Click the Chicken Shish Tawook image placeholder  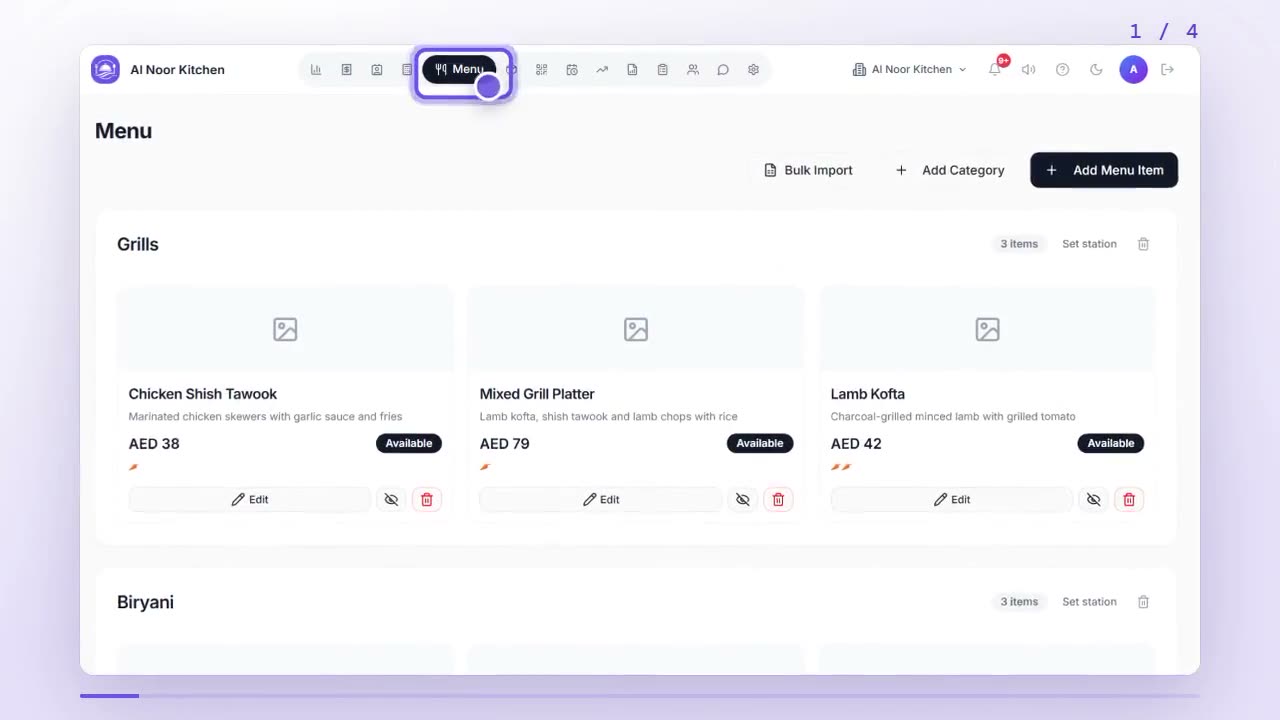click(285, 329)
